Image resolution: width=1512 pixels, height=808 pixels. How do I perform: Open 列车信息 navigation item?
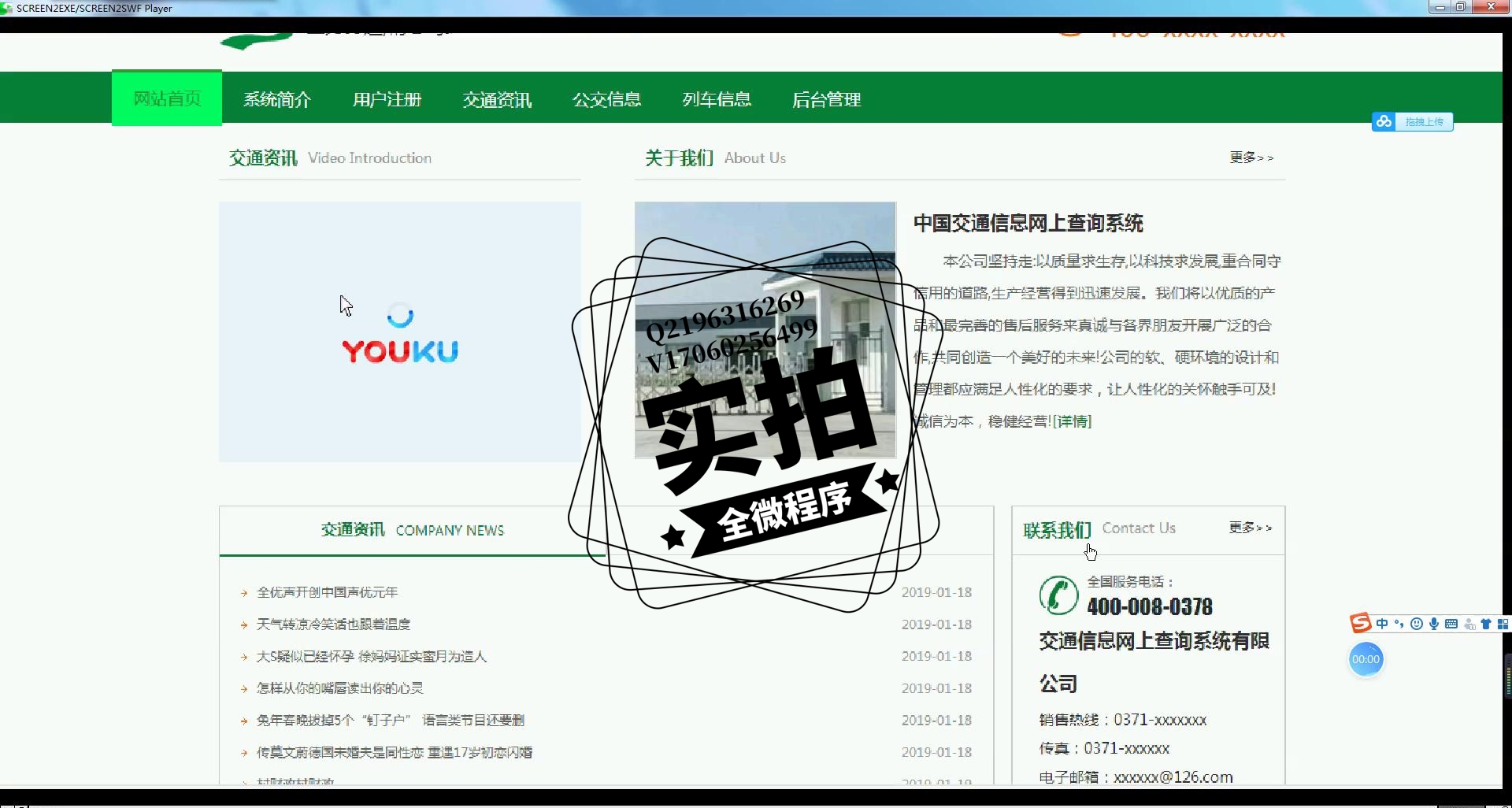717,99
